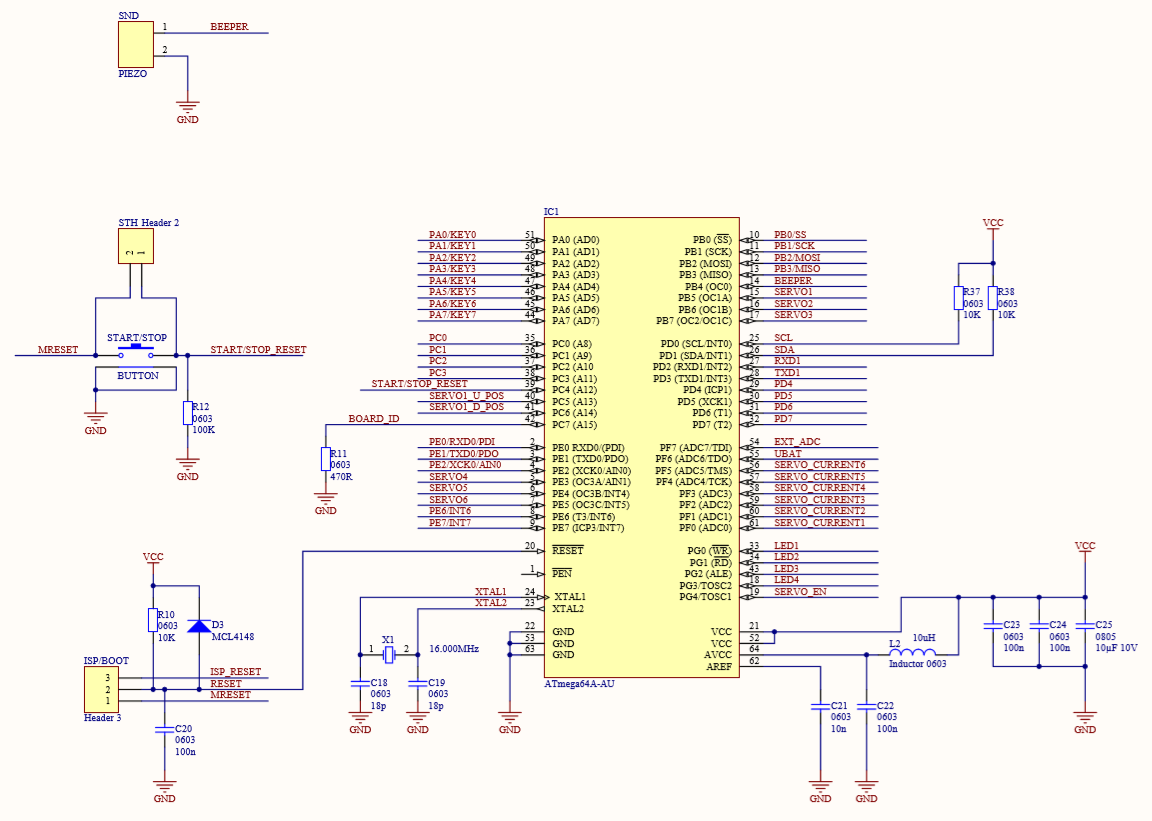Click the IC1 designator text
1152x821 pixels.
pyautogui.click(x=551, y=212)
